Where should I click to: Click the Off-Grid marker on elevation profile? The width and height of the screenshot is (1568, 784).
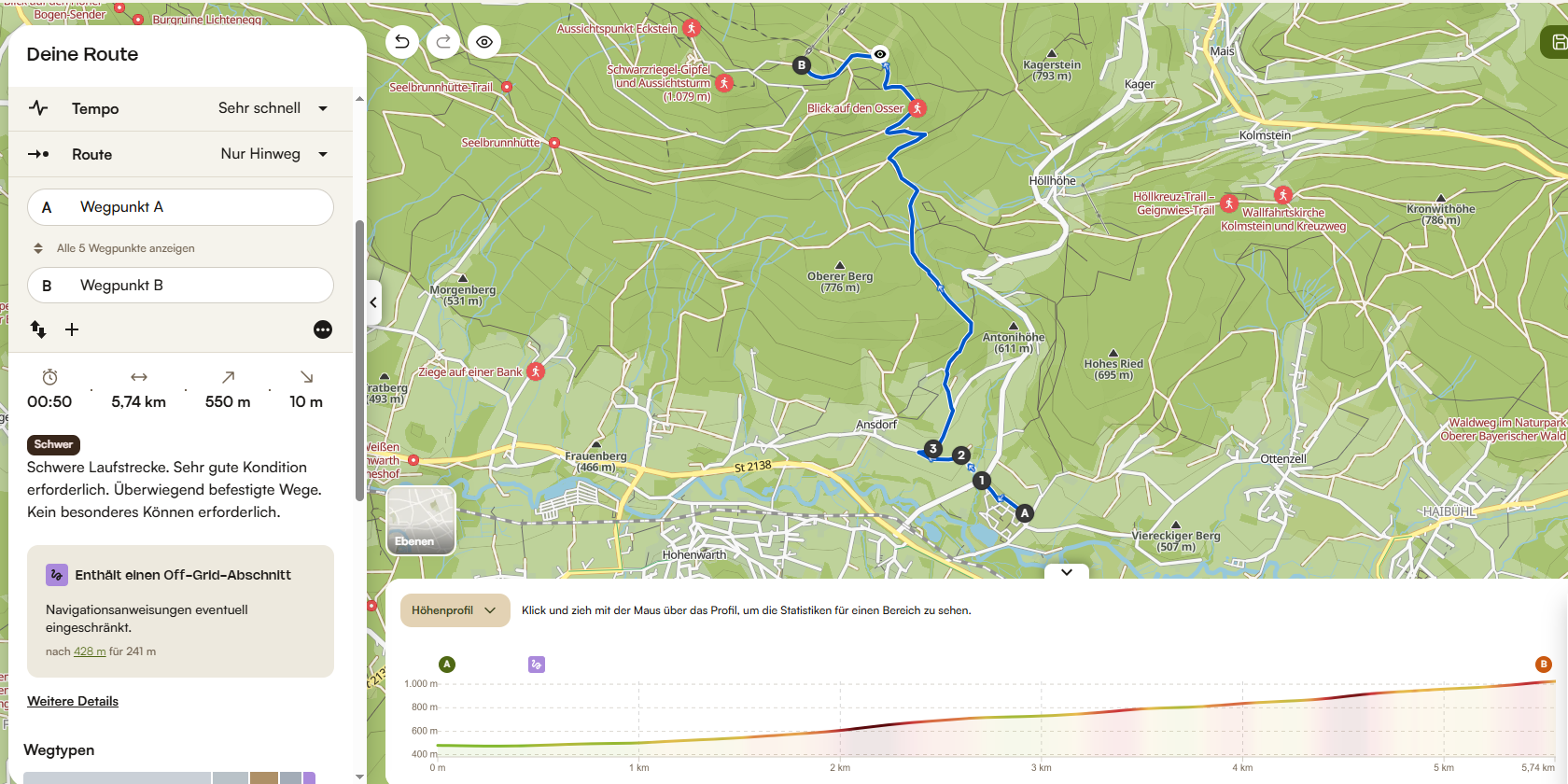pos(537,665)
